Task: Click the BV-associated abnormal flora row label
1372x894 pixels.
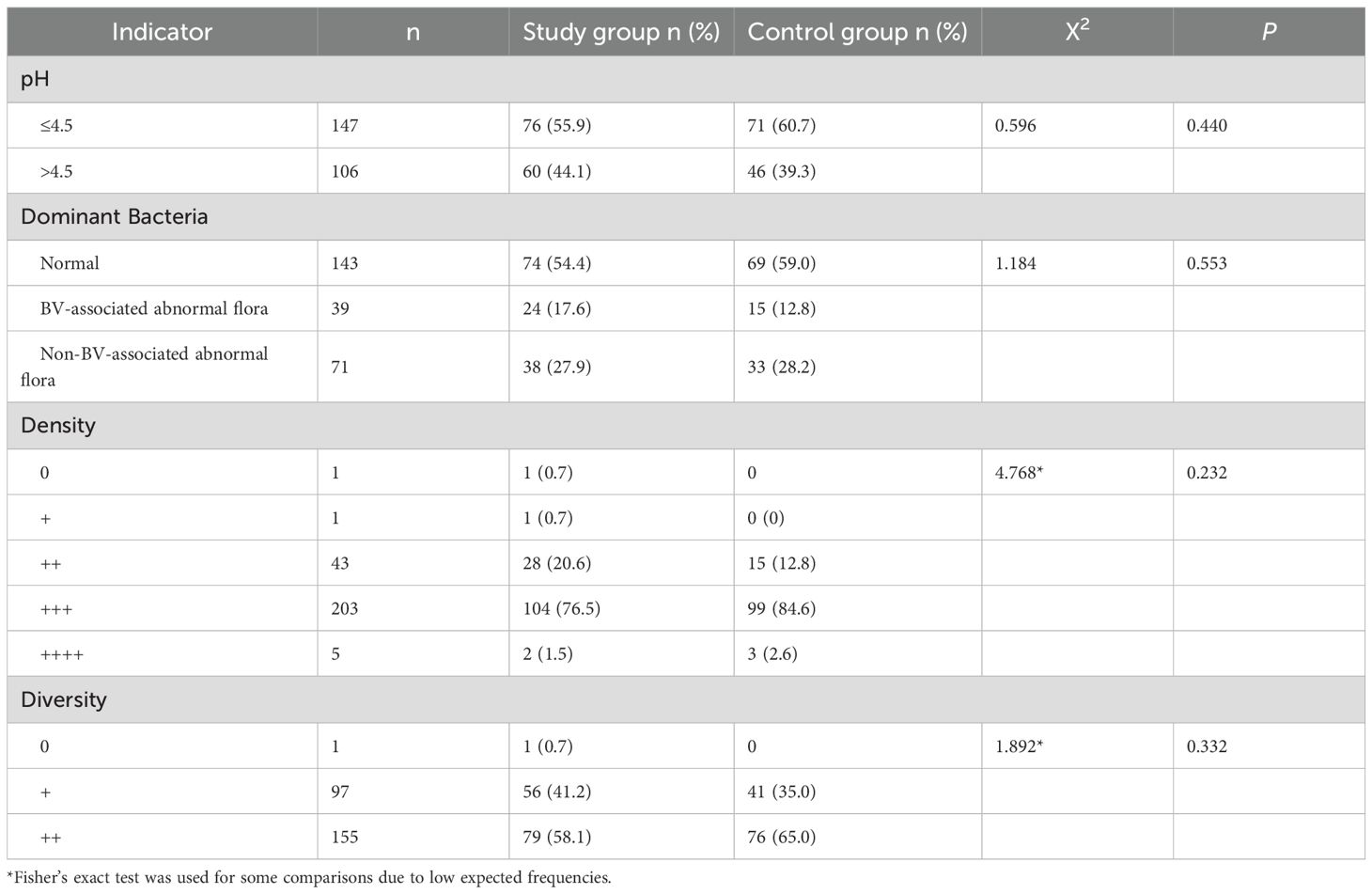Action: coord(154,308)
